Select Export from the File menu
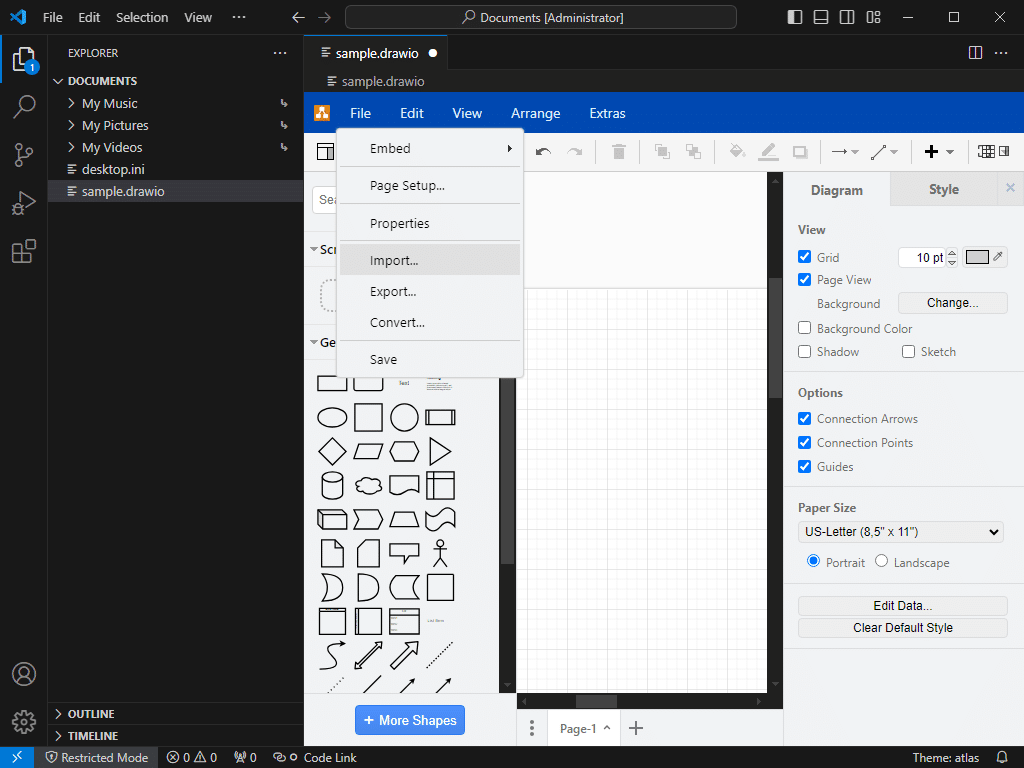Image resolution: width=1024 pixels, height=768 pixels. pyautogui.click(x=430, y=291)
